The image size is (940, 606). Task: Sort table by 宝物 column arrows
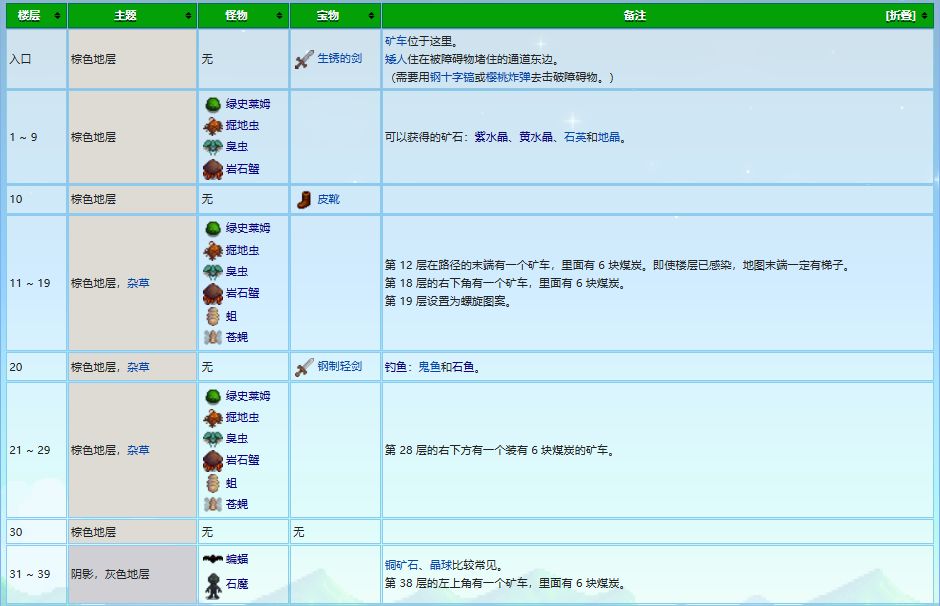[x=371, y=16]
